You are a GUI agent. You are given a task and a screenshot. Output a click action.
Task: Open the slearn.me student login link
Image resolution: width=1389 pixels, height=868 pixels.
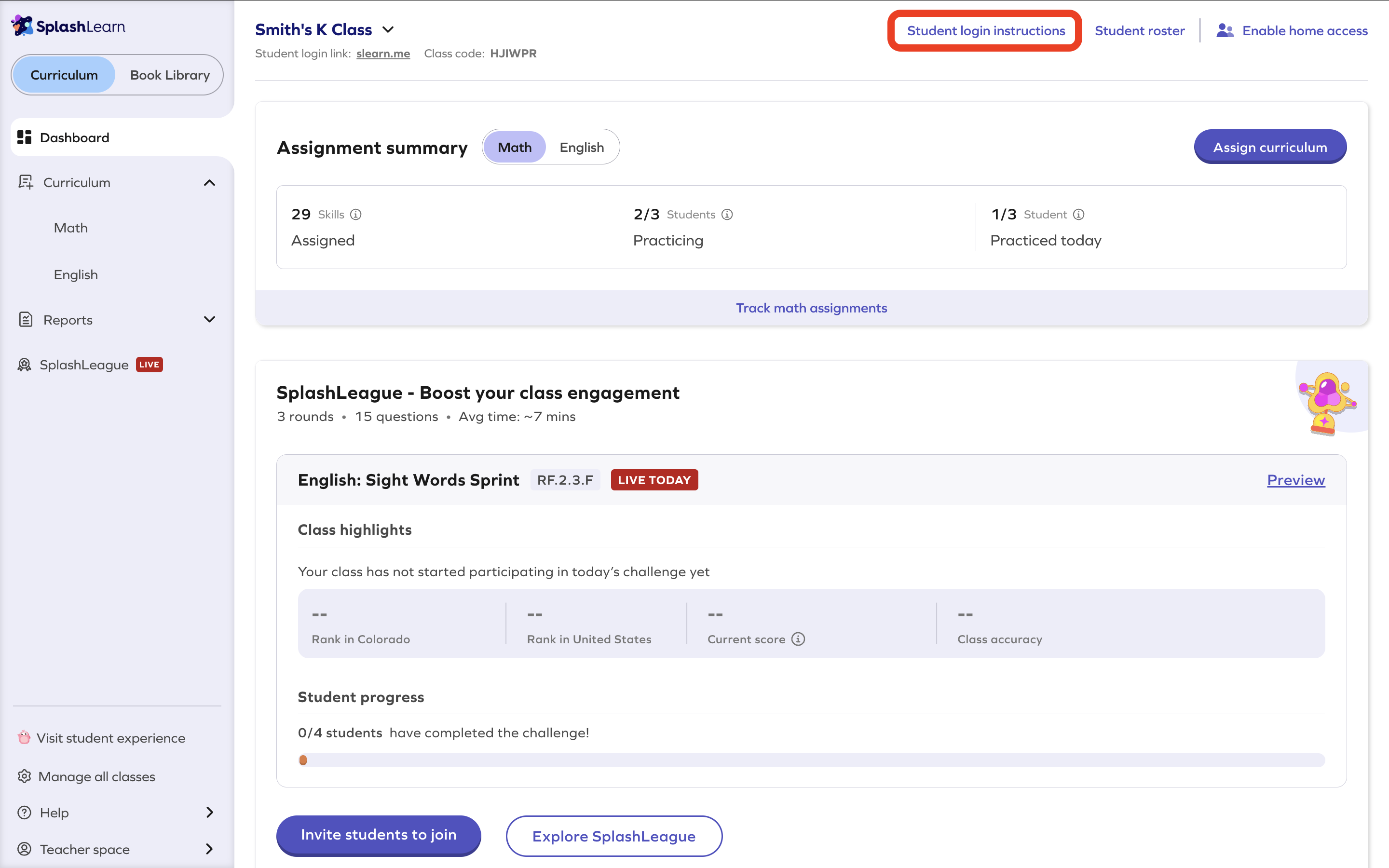click(383, 54)
